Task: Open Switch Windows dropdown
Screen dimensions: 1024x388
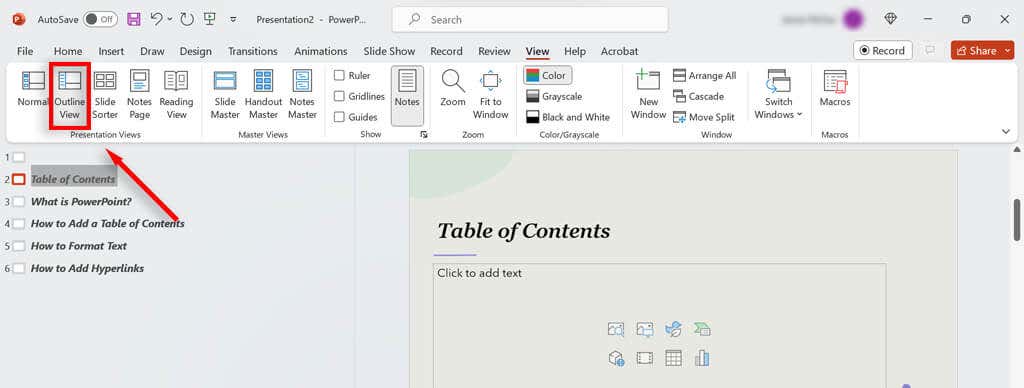Action: [778, 95]
